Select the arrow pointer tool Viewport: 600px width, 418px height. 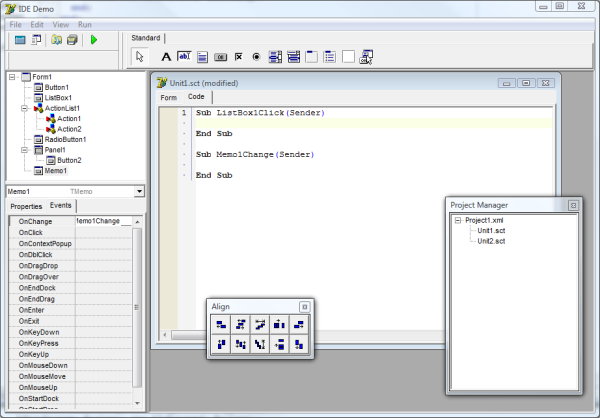coord(140,57)
